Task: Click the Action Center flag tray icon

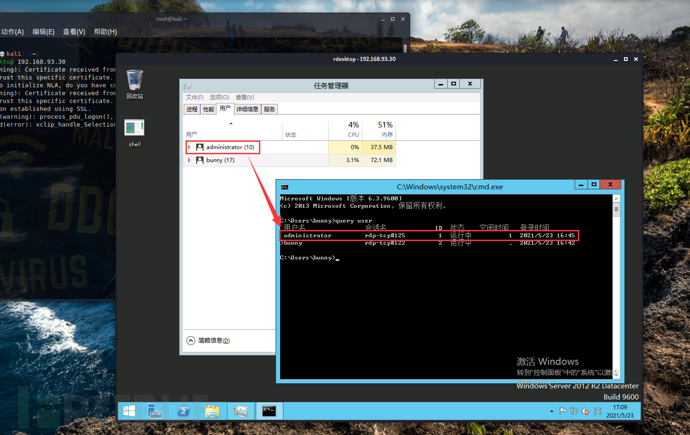Action: click(x=562, y=411)
